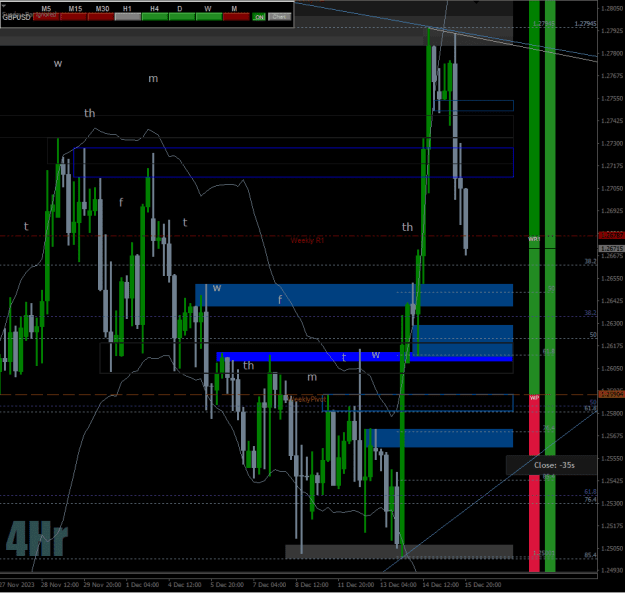Click the gray Chart button
The image size is (625, 593).
click(279, 17)
